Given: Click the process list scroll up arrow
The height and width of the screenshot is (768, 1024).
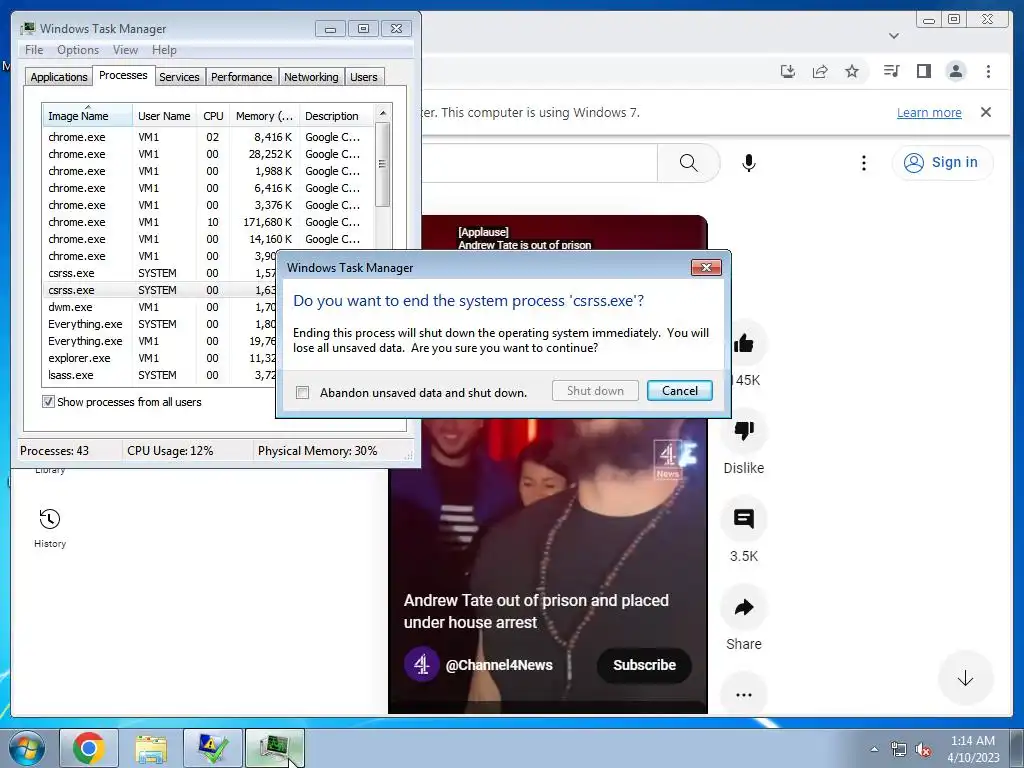Looking at the screenshot, I should (382, 114).
